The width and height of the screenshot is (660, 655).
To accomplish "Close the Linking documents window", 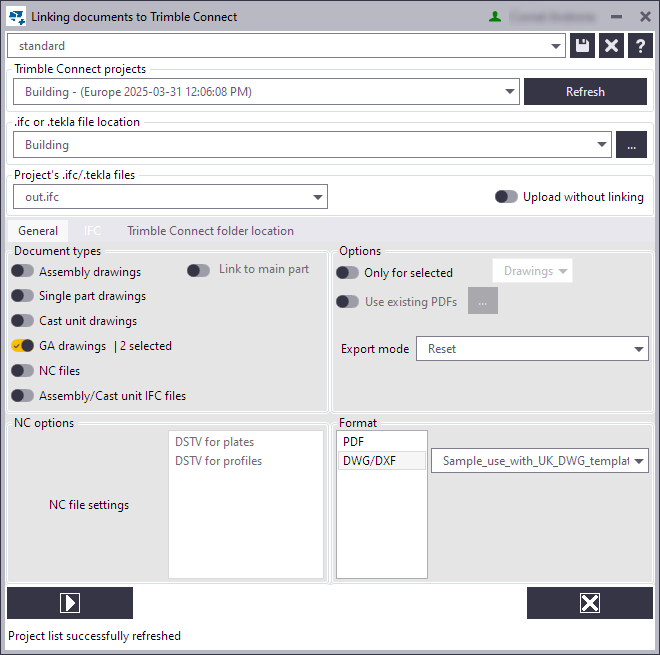I will 645,17.
